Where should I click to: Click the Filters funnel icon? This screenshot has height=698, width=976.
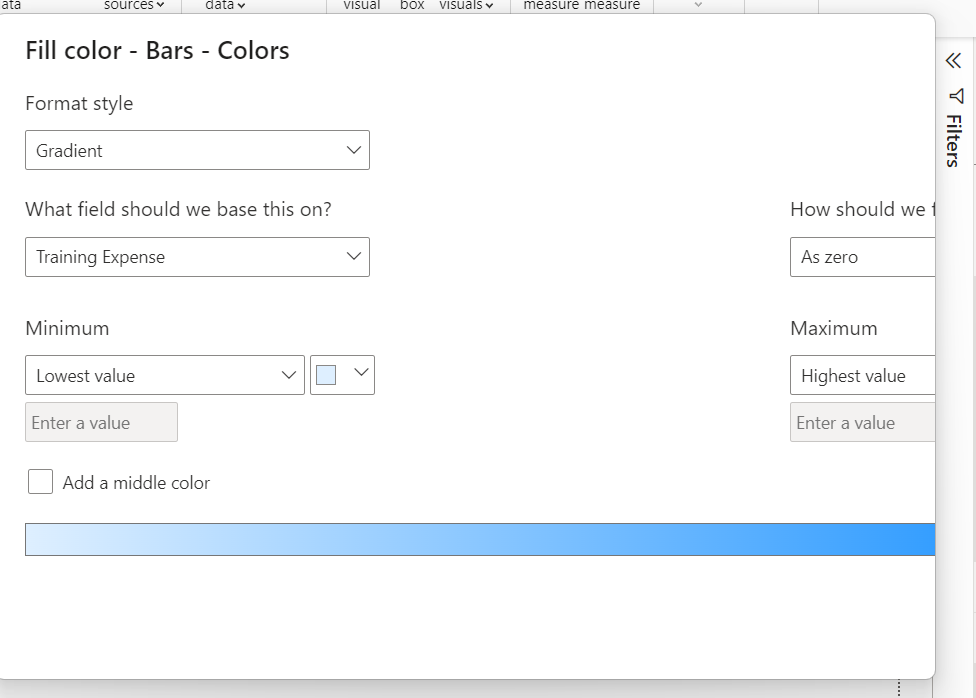[x=956, y=96]
